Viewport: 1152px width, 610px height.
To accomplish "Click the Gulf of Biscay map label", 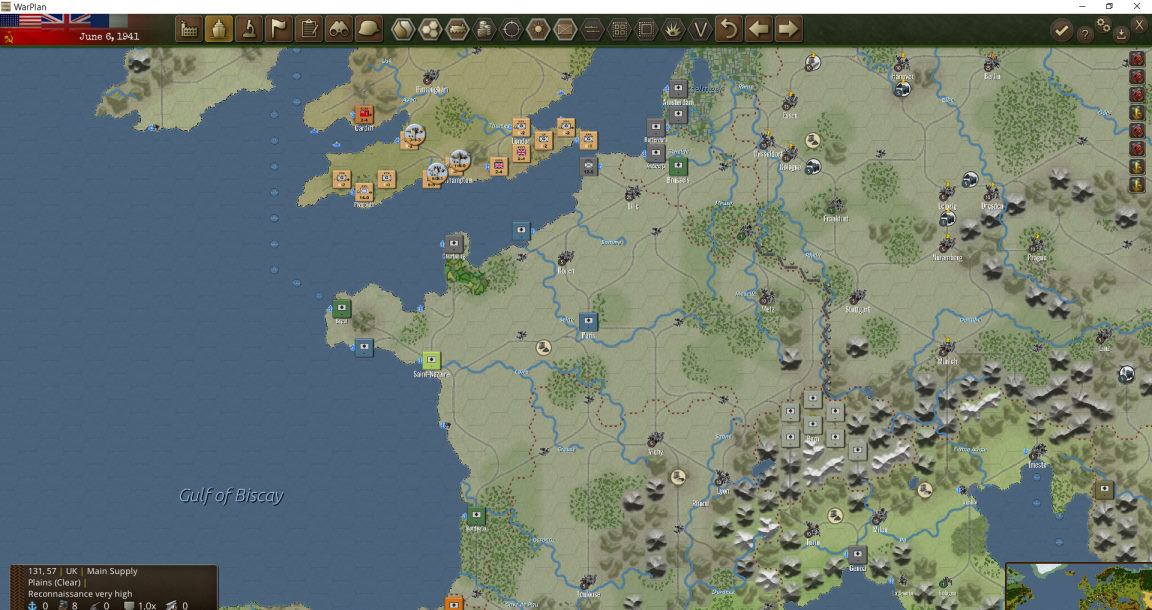I will tap(231, 496).
